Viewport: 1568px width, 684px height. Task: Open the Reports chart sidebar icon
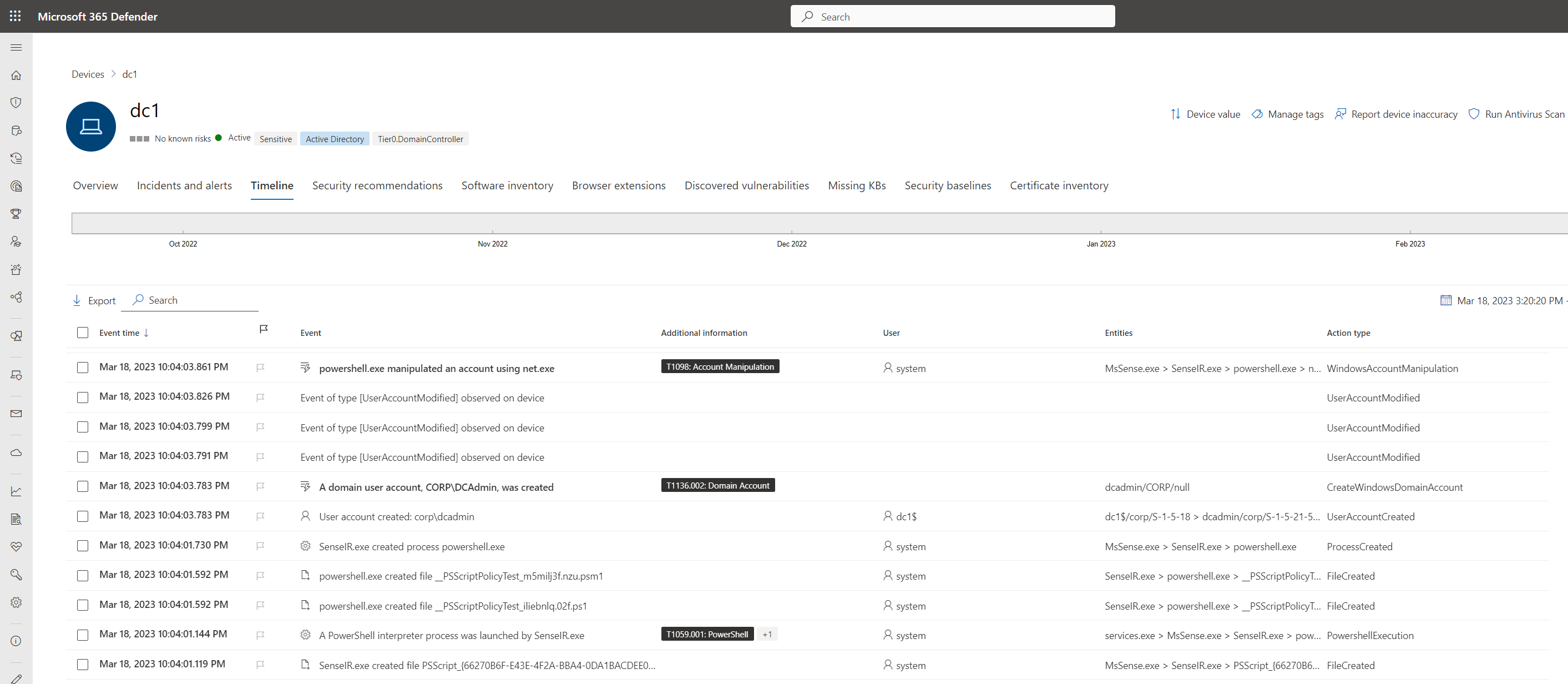click(17, 491)
